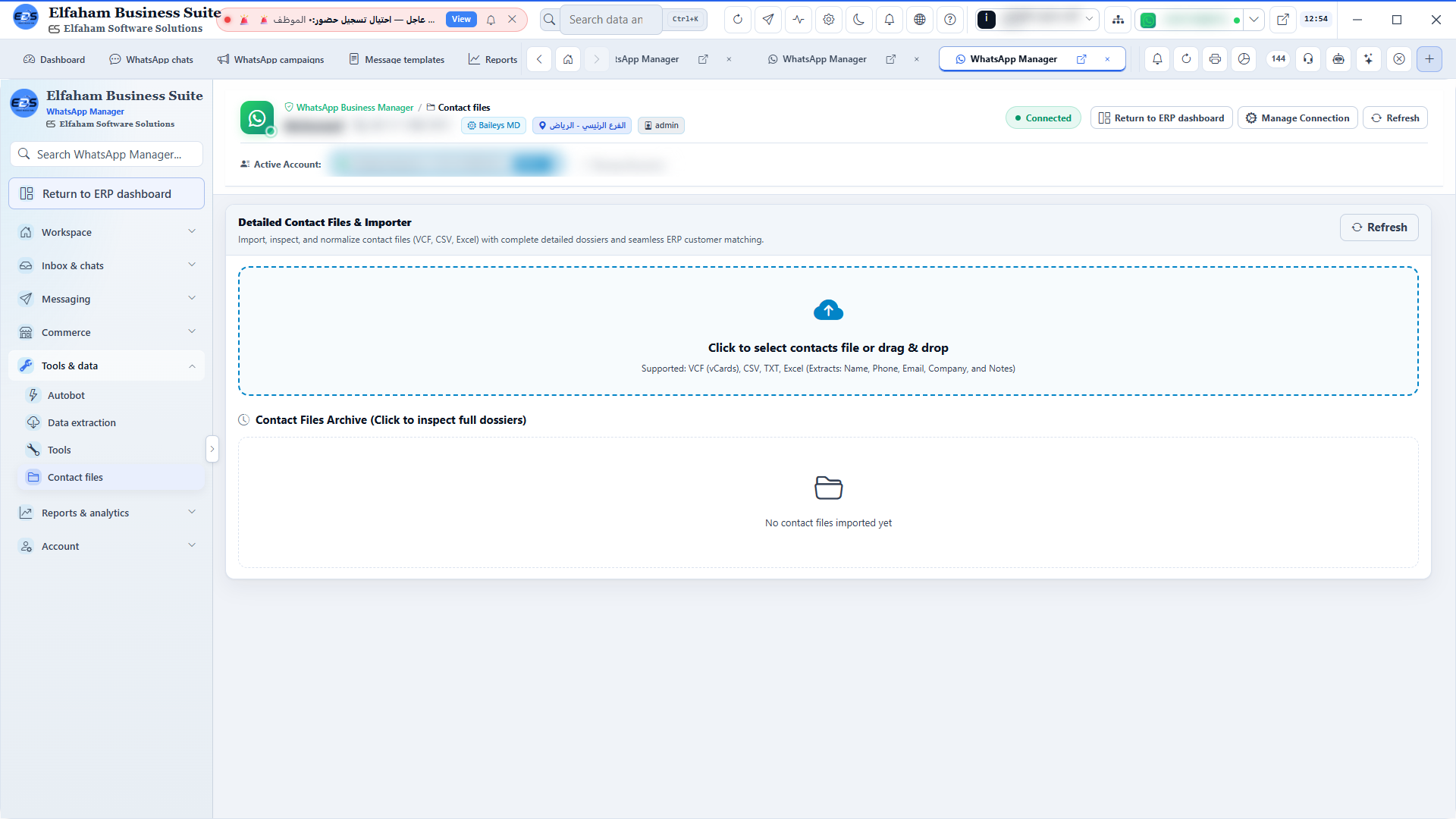The image size is (1456, 819).
Task: Select Tools sidebar sub-item
Action: (111, 450)
